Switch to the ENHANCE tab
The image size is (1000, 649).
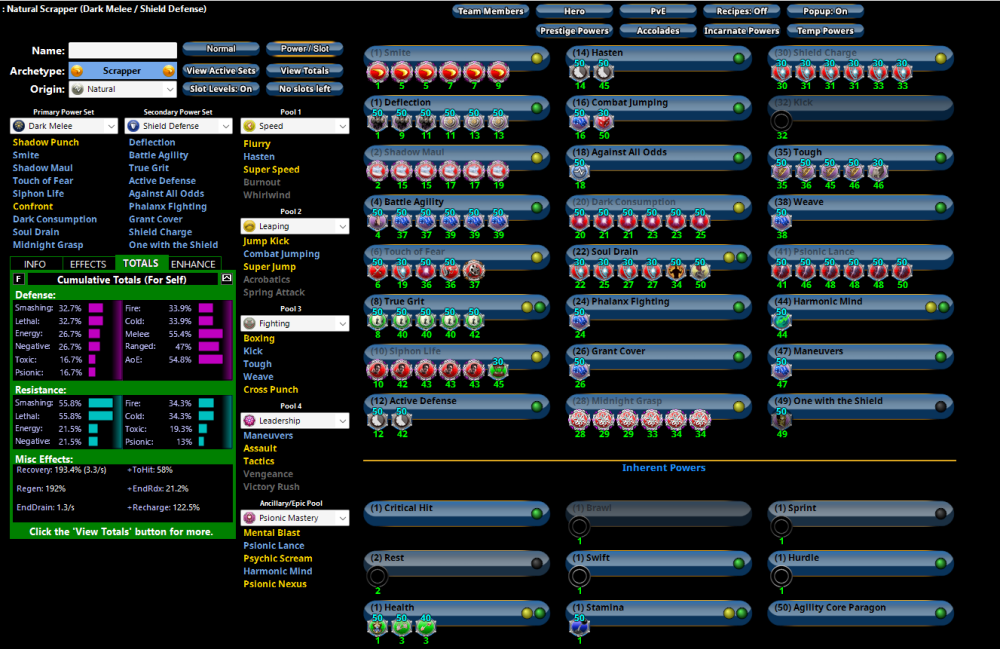pos(193,264)
